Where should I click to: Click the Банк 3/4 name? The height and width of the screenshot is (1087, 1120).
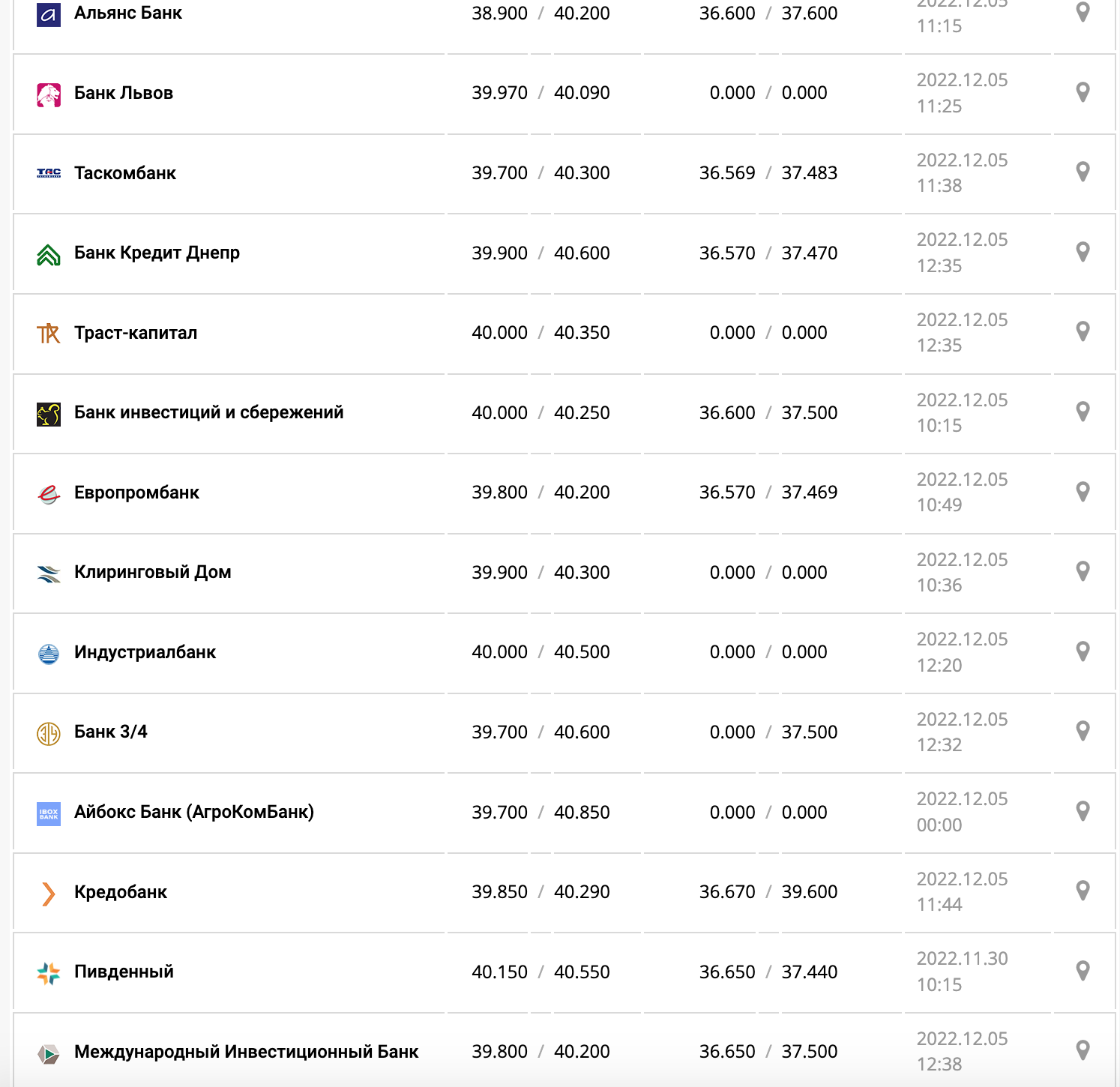tap(111, 732)
